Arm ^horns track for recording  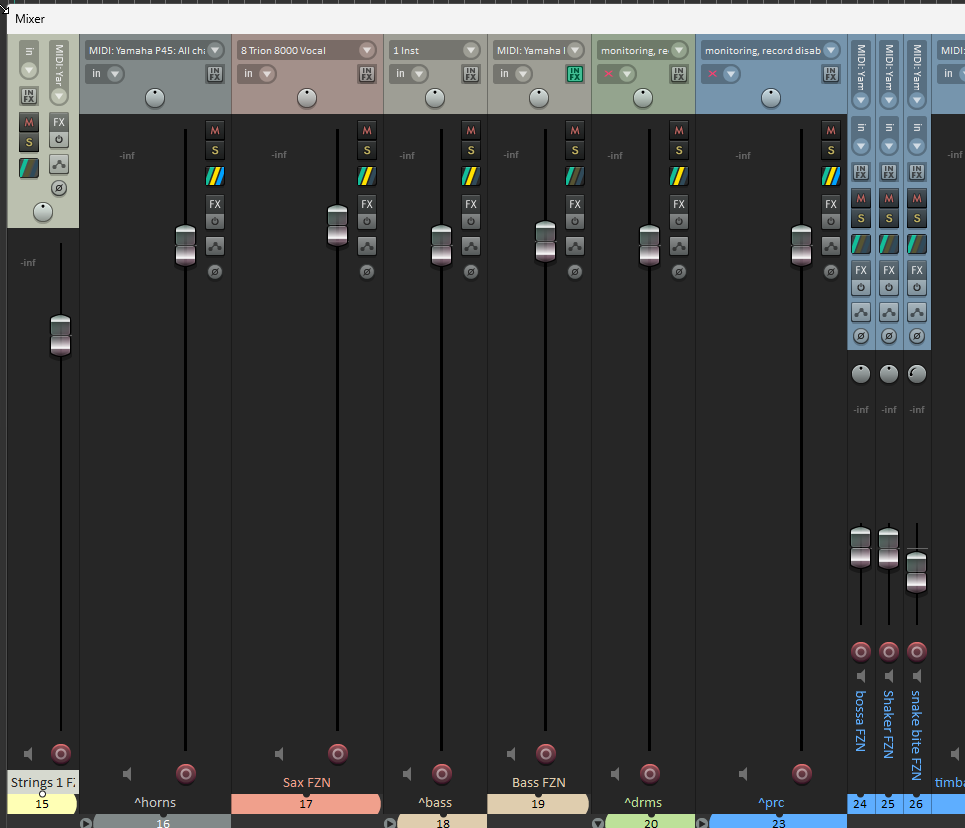186,774
